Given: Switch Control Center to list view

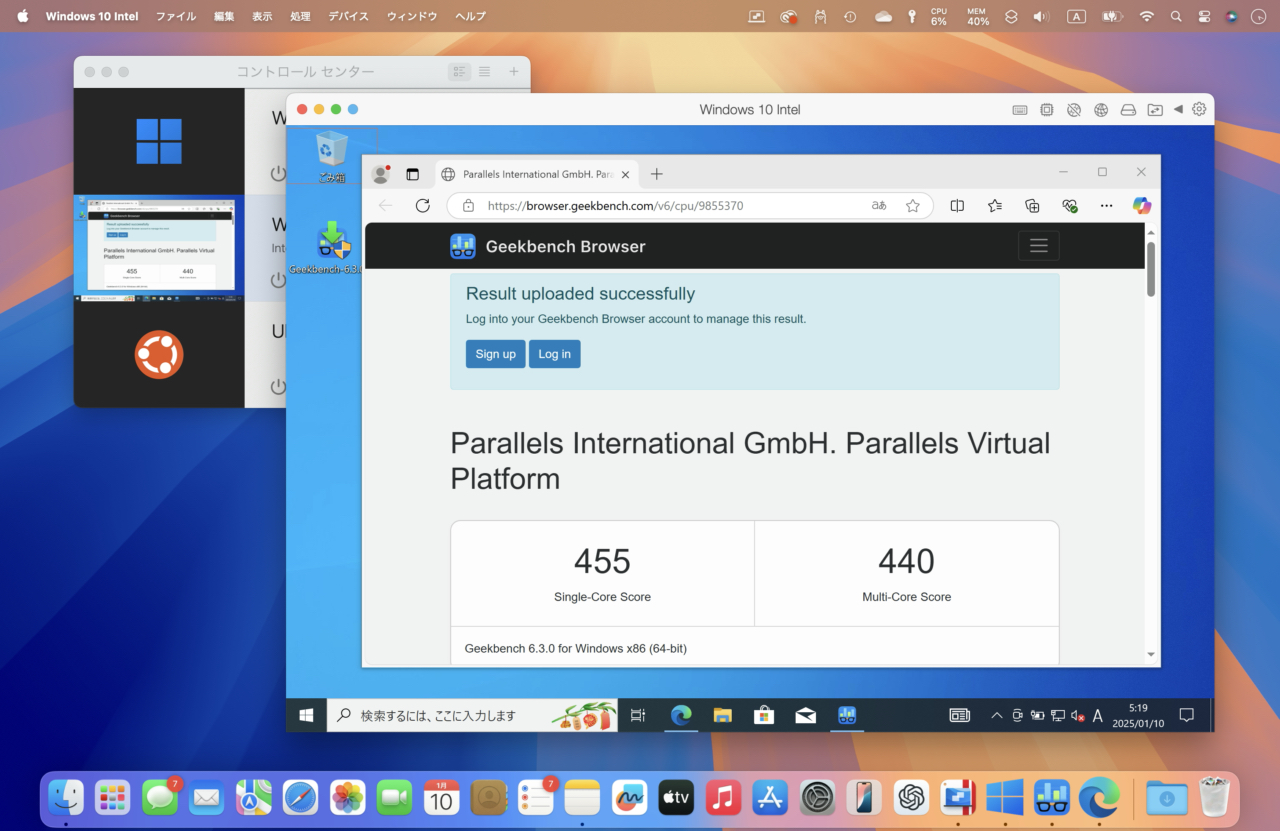Looking at the screenshot, I should 484,72.
